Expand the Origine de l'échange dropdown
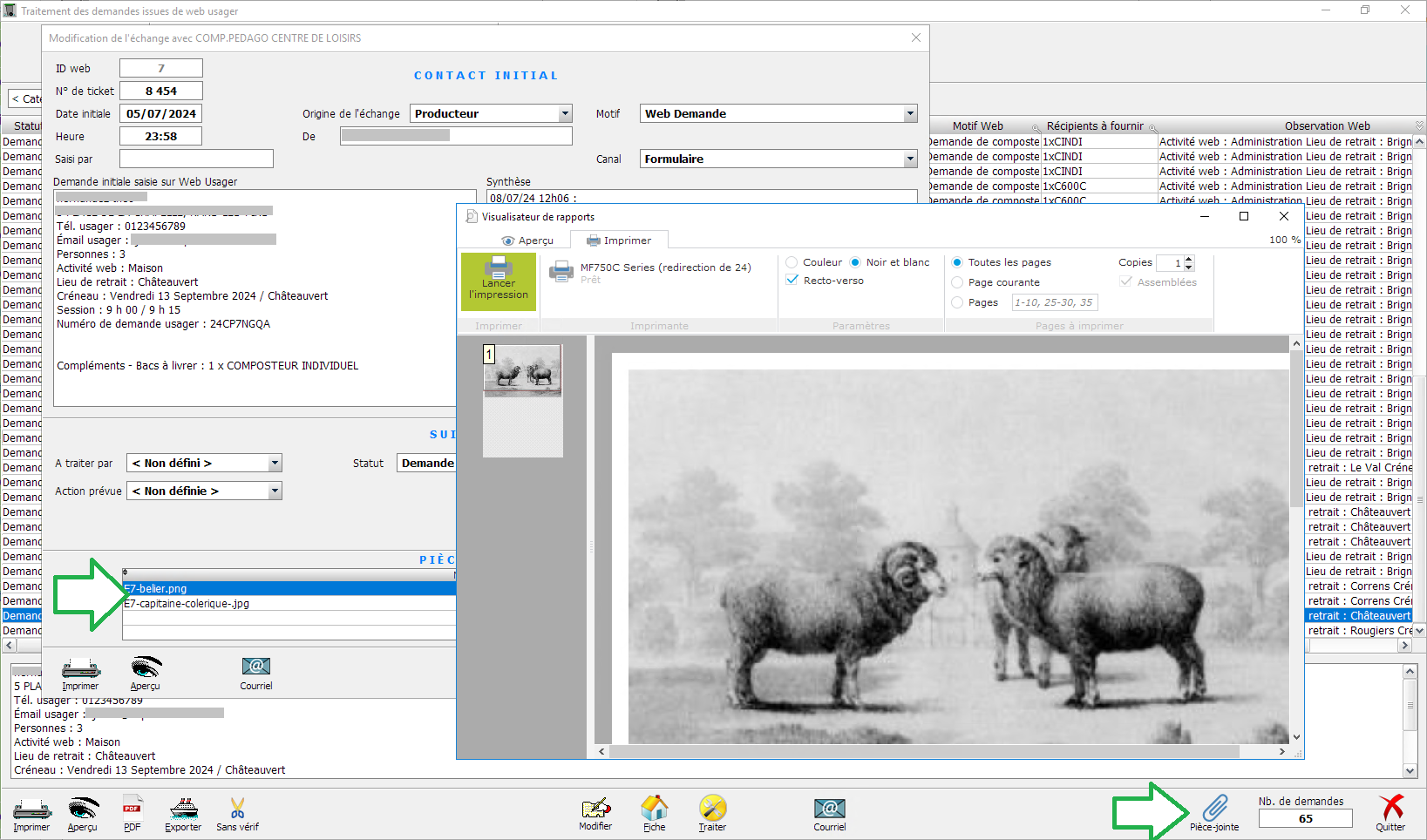 [x=565, y=114]
